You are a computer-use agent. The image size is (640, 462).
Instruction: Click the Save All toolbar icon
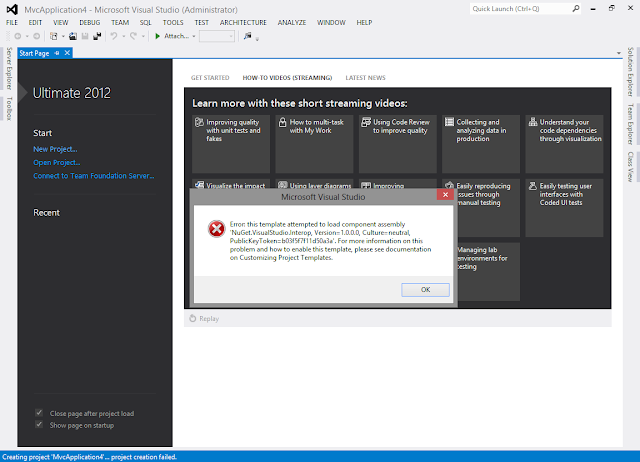pyautogui.click(x=97, y=36)
